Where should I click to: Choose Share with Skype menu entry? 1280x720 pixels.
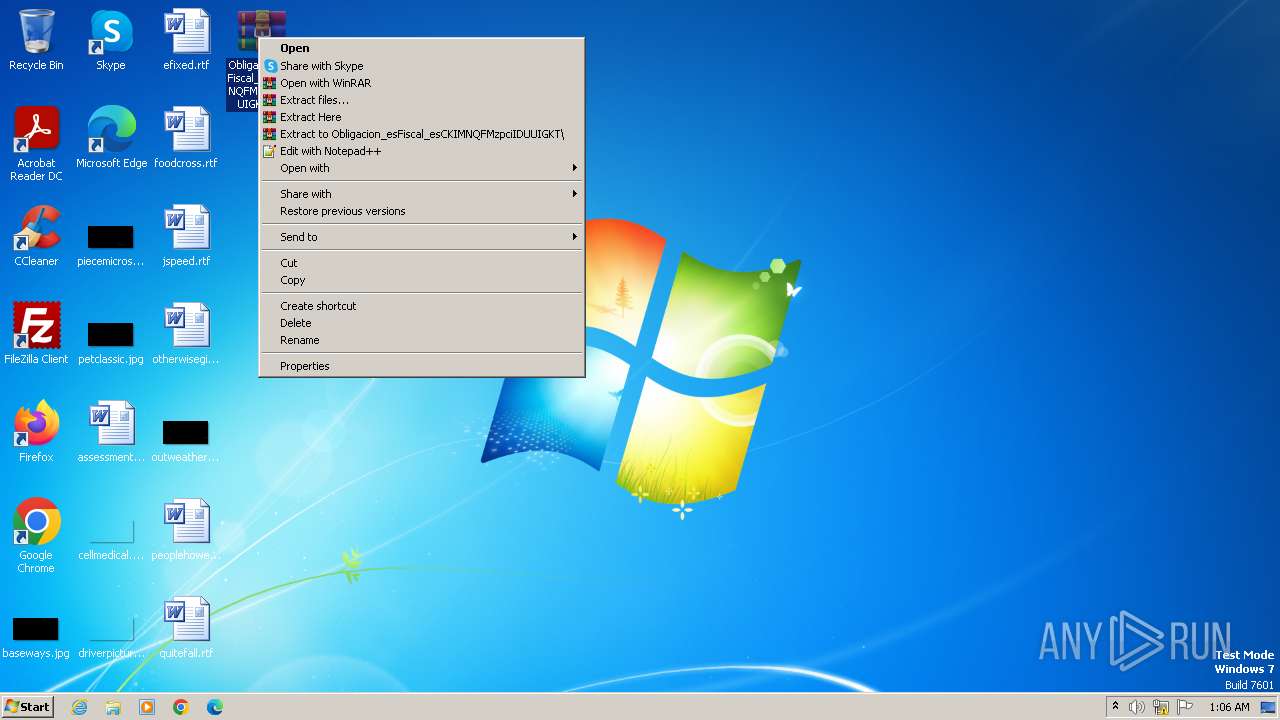(421, 66)
